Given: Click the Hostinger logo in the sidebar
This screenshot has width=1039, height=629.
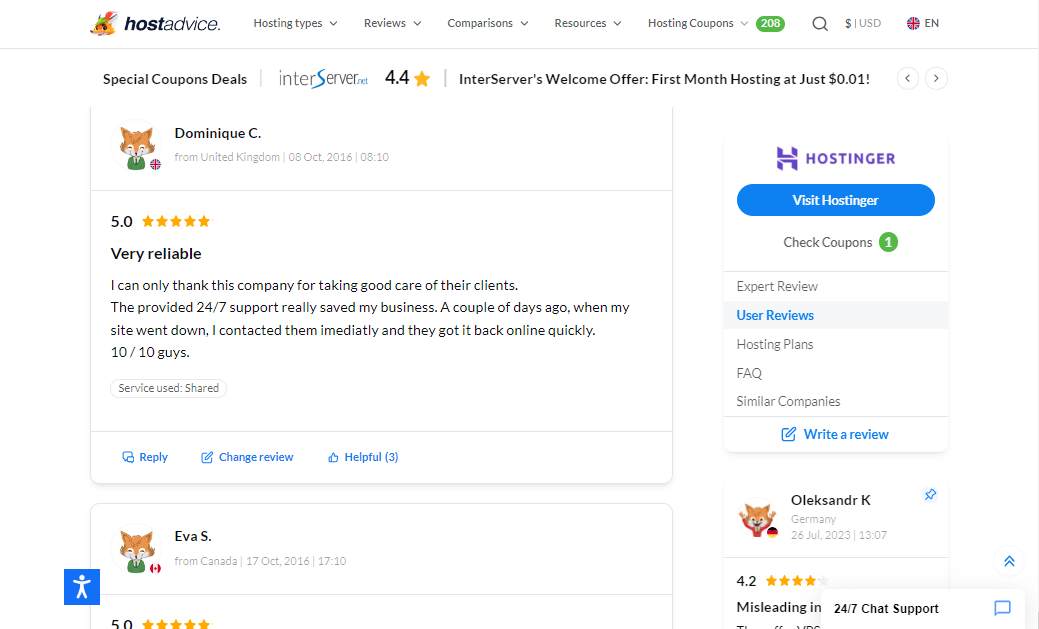Looking at the screenshot, I should pos(835,158).
